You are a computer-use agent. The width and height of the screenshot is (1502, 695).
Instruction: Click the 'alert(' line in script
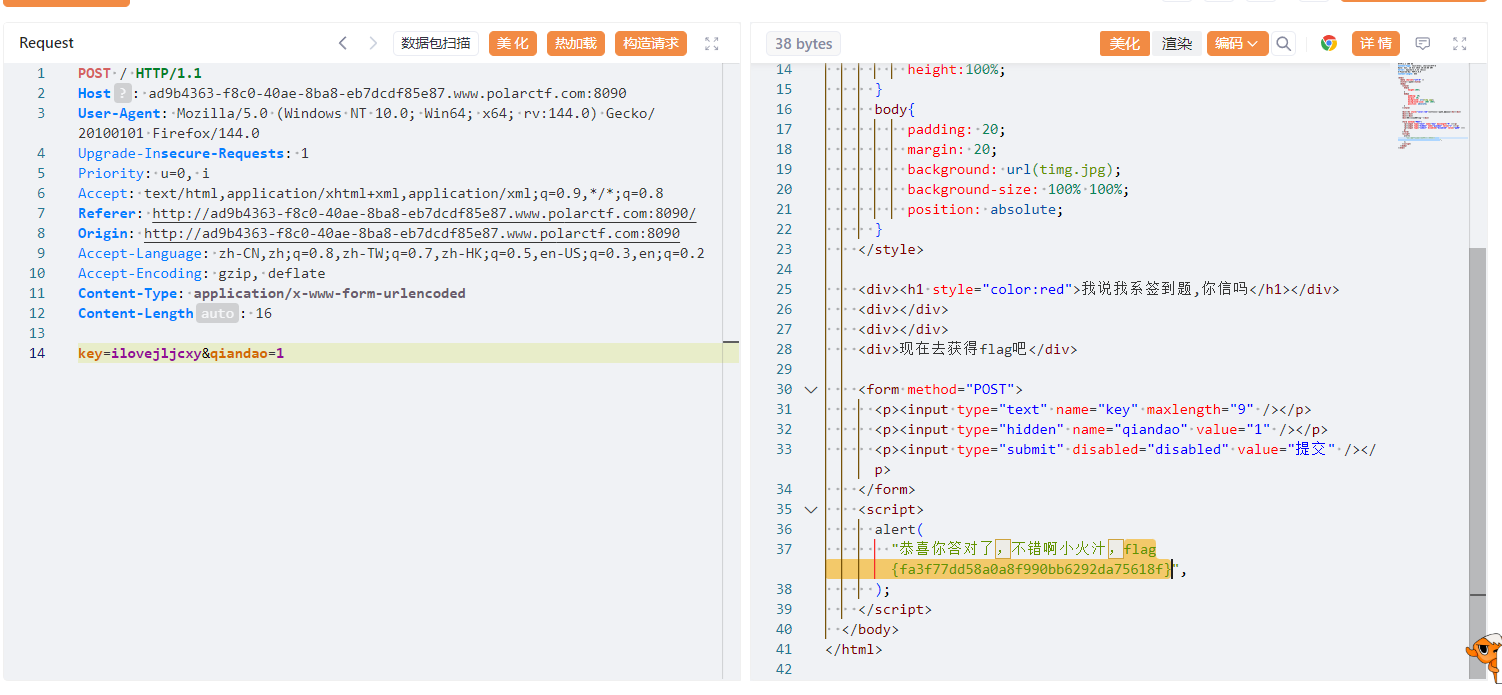pyautogui.click(x=899, y=529)
